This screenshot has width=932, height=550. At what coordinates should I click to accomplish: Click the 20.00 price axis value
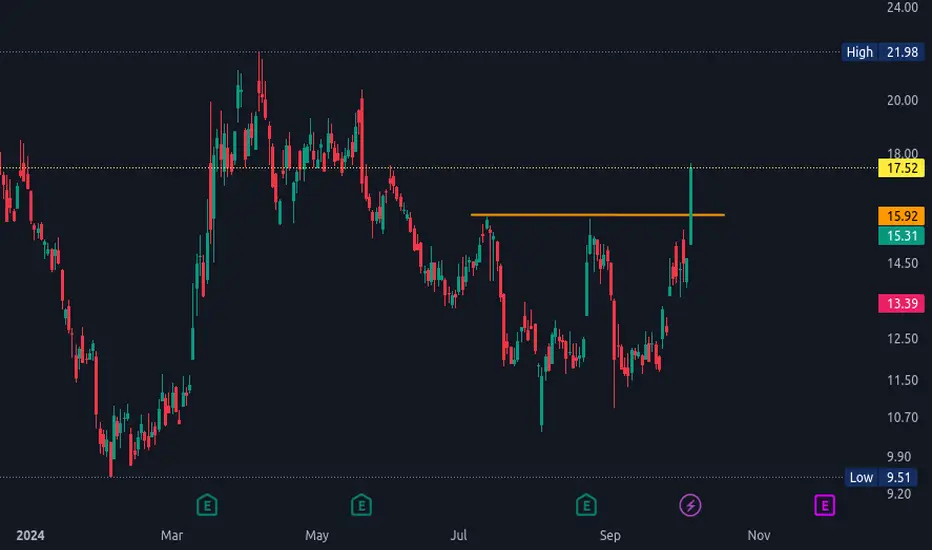[902, 100]
